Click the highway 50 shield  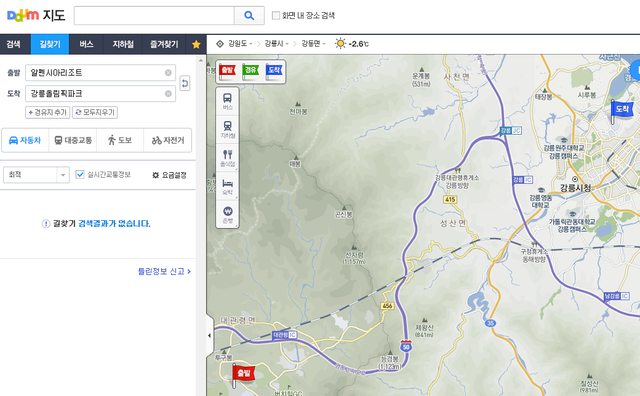point(406,346)
